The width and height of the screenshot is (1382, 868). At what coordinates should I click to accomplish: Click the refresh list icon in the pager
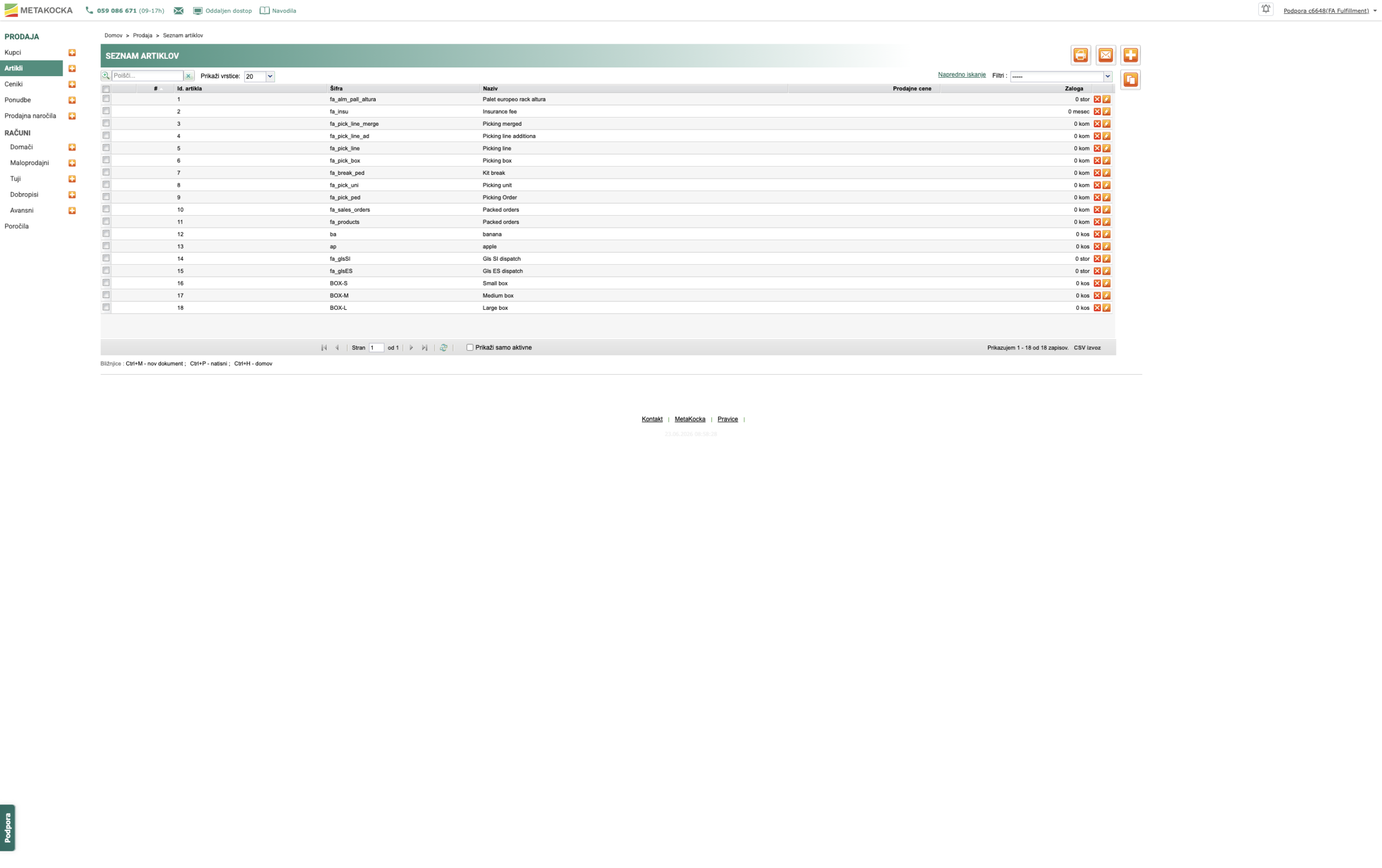click(444, 348)
